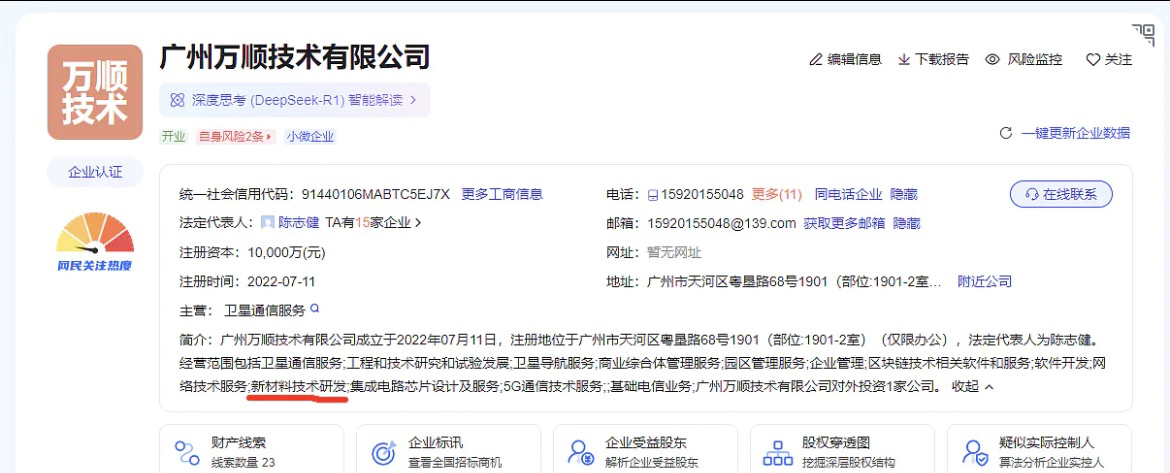
Task: Click 获取更多邮箱 link
Action: [x=844, y=222]
